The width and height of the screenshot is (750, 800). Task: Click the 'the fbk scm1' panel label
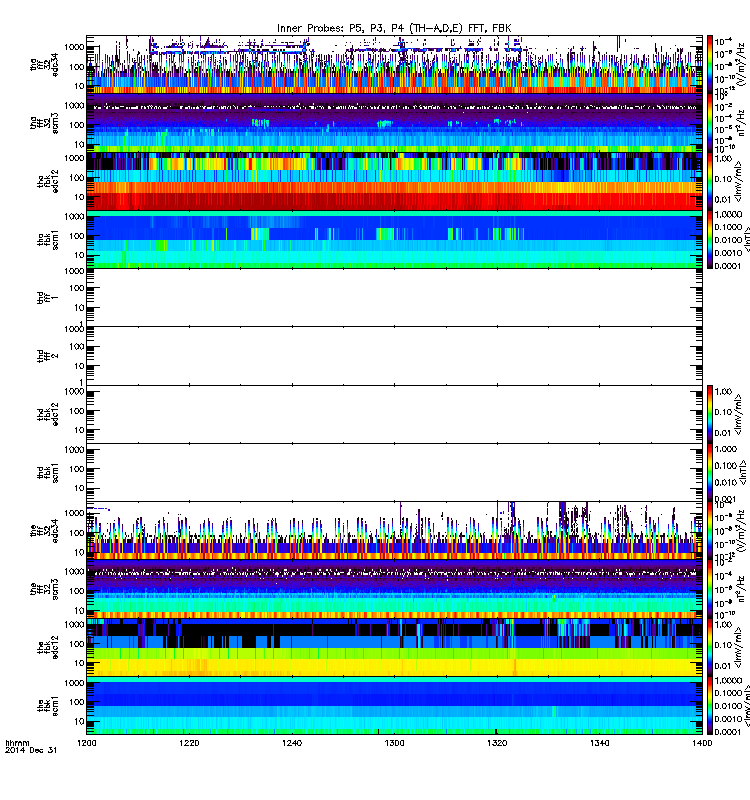click(x=48, y=706)
